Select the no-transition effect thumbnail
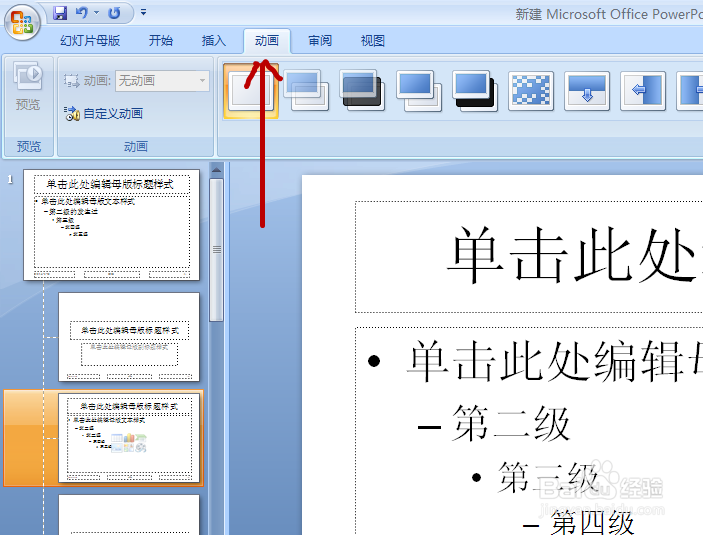 [x=251, y=91]
